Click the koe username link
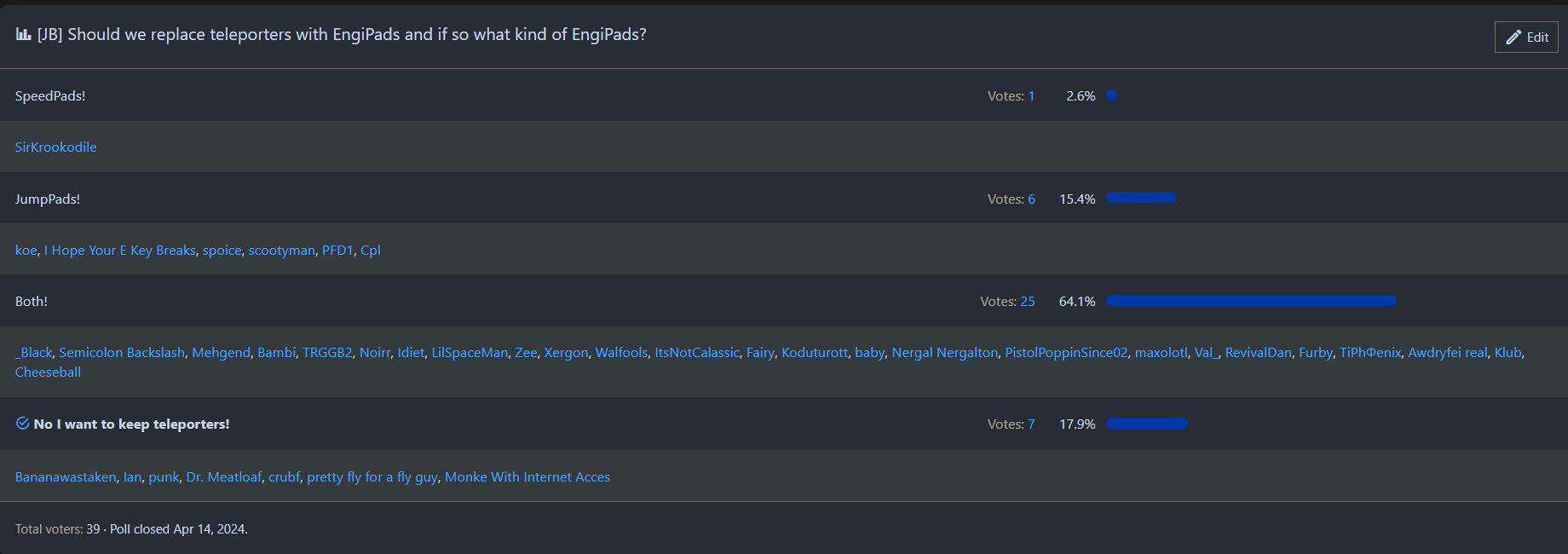Viewport: 1568px width, 554px height. [x=25, y=250]
